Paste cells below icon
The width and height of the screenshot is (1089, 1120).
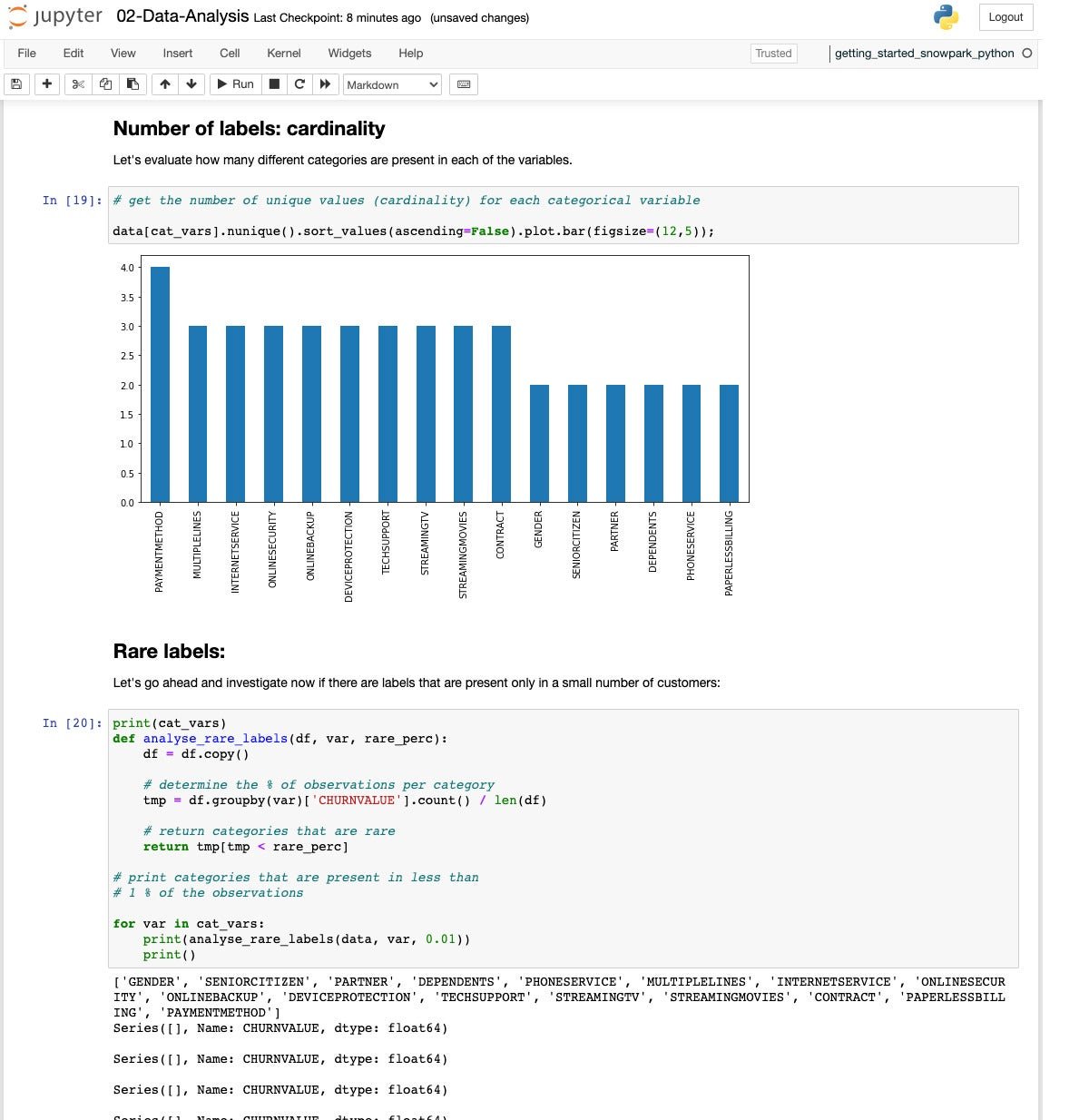pyautogui.click(x=132, y=84)
